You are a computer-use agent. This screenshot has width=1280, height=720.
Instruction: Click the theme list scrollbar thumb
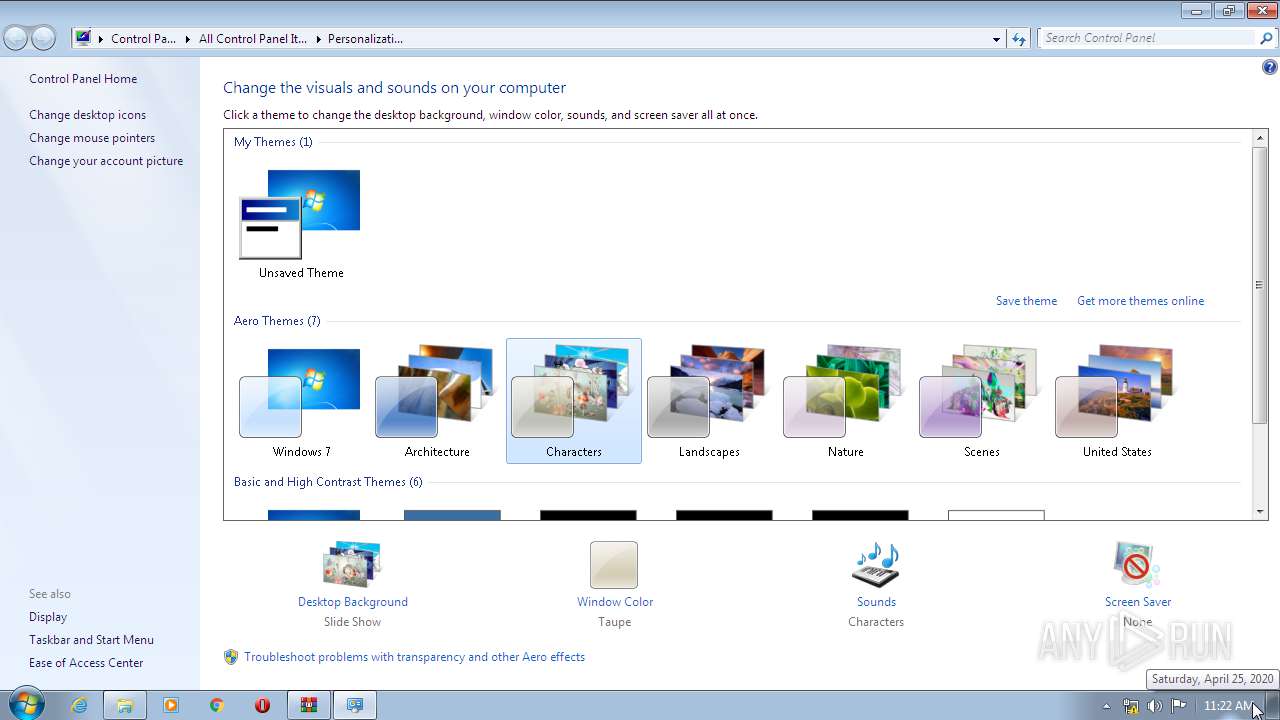point(1260,285)
